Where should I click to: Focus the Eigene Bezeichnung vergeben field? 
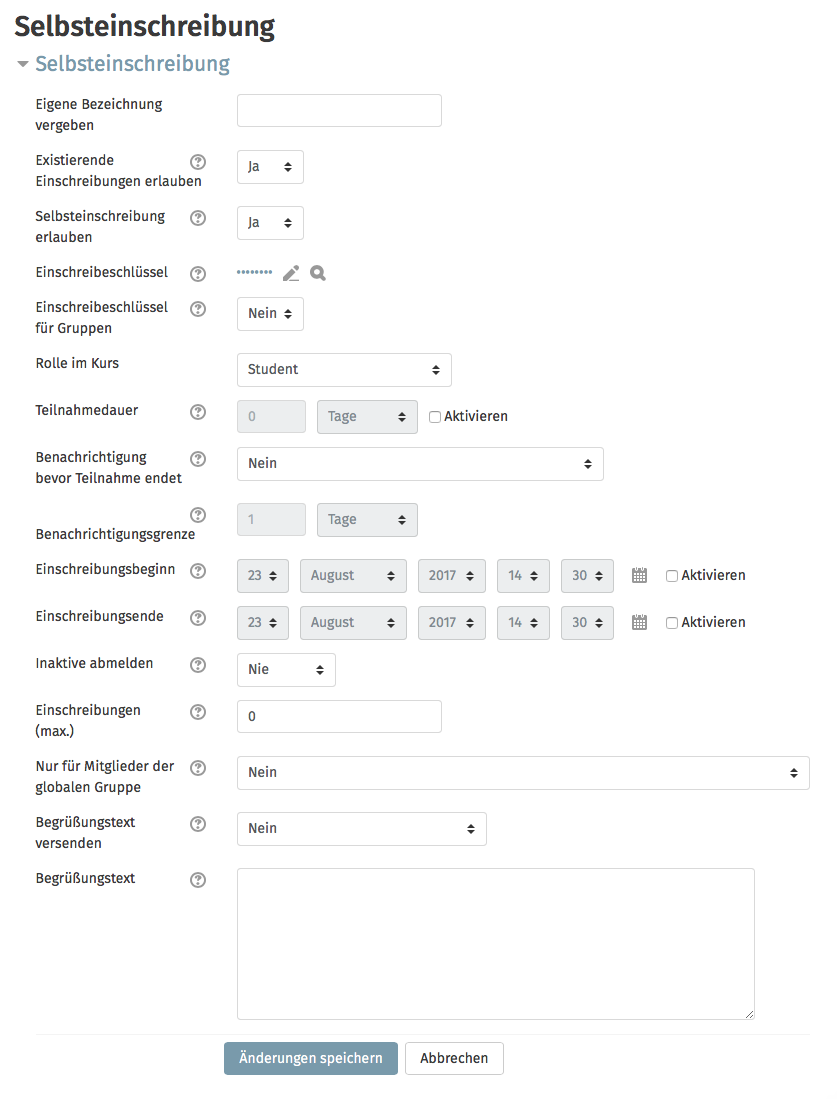[x=339, y=111]
